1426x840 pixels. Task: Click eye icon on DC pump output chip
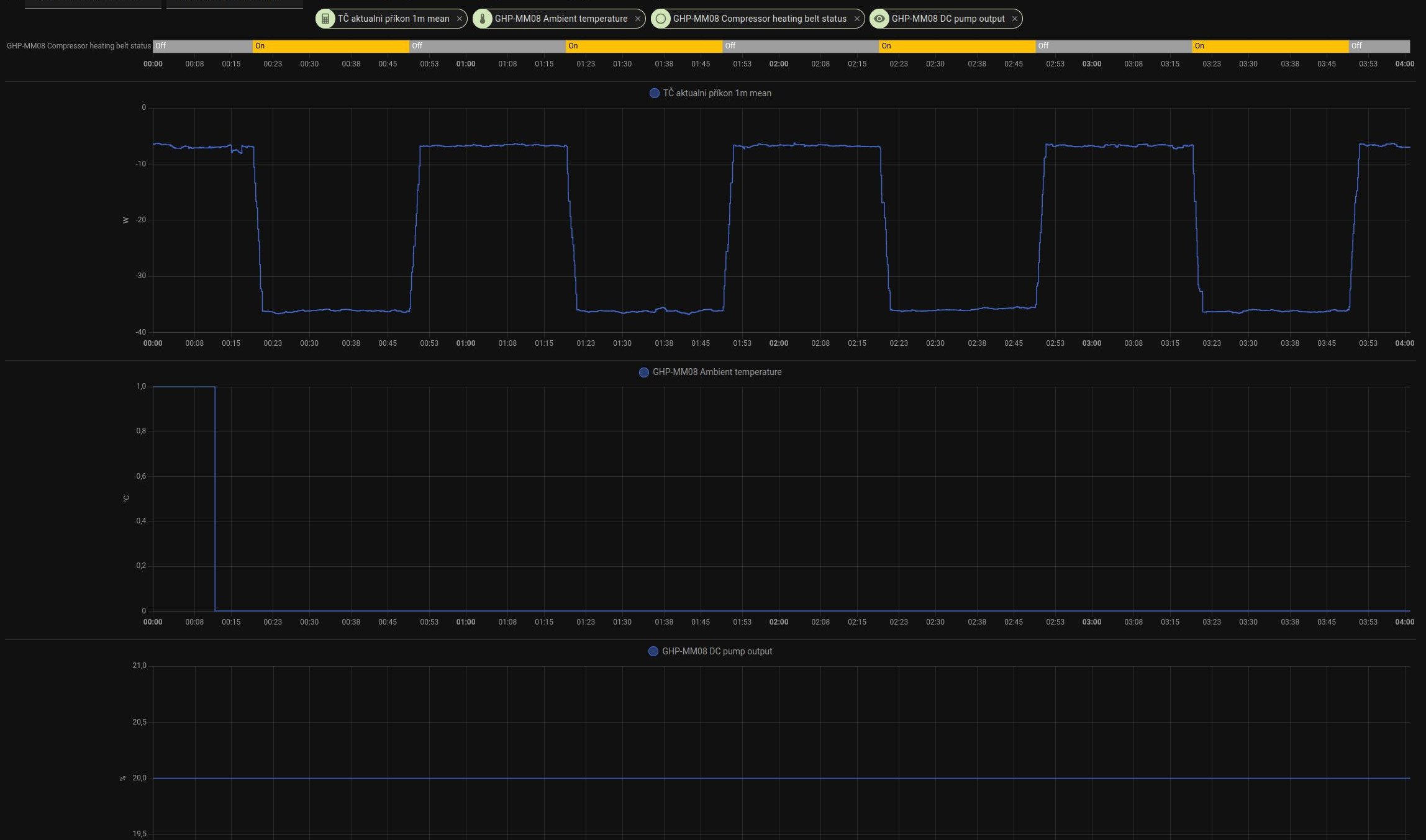[879, 19]
